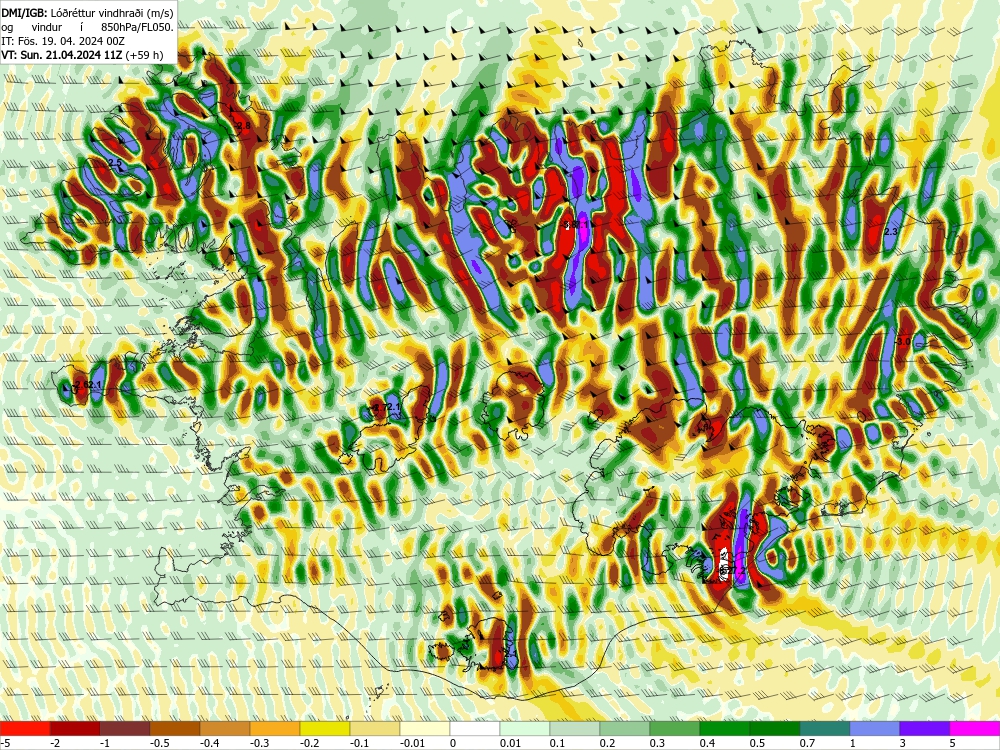This screenshot has width=1000, height=750.
Task: Click the brown legend swatch labeled -0.5
Action: 175,728
